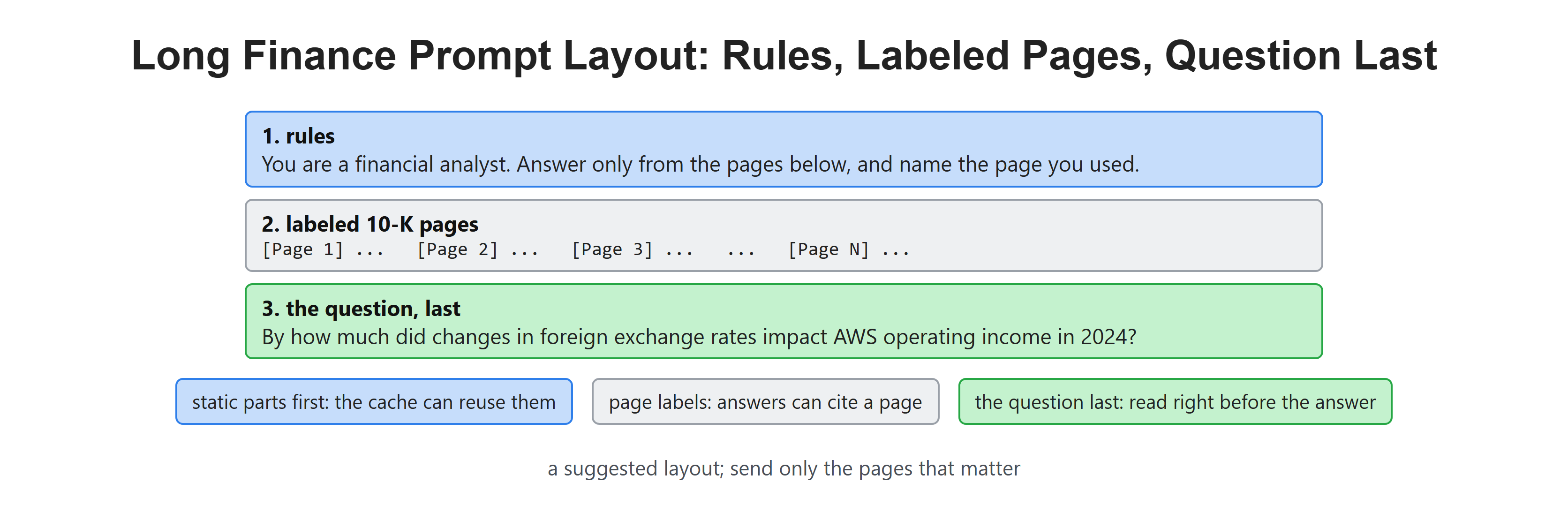
Task: Click the '[Page 3] ...' label
Action: [633, 249]
